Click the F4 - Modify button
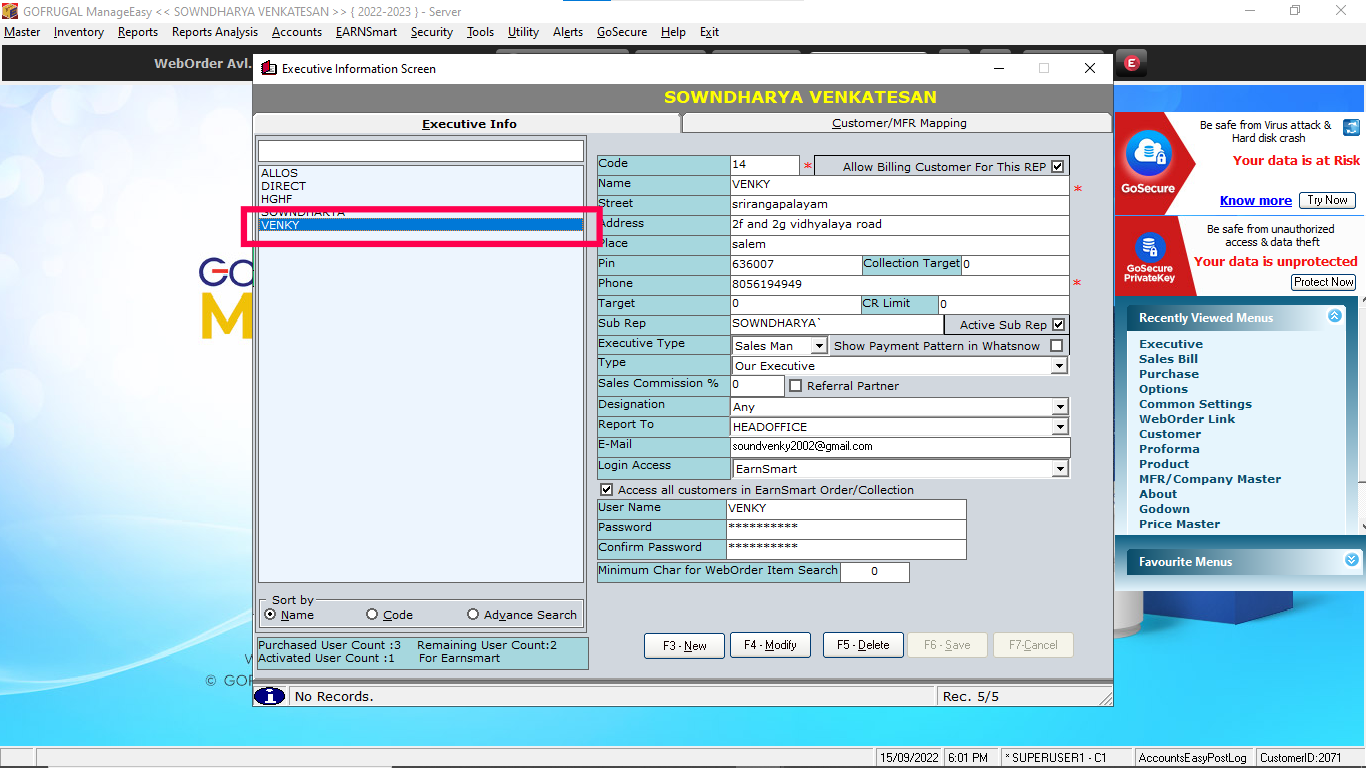 click(x=770, y=645)
